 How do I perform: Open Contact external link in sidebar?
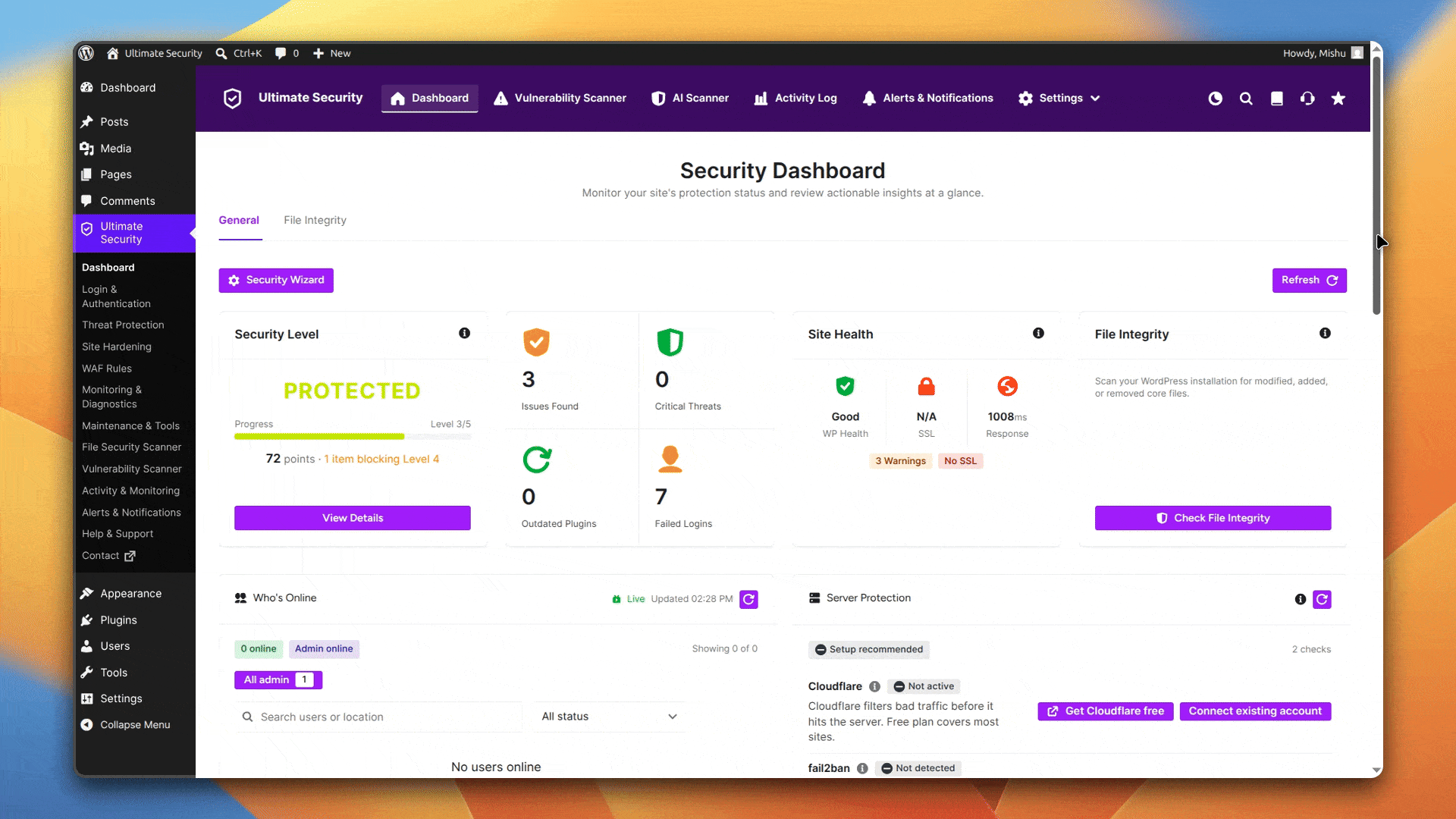pyautogui.click(x=108, y=556)
